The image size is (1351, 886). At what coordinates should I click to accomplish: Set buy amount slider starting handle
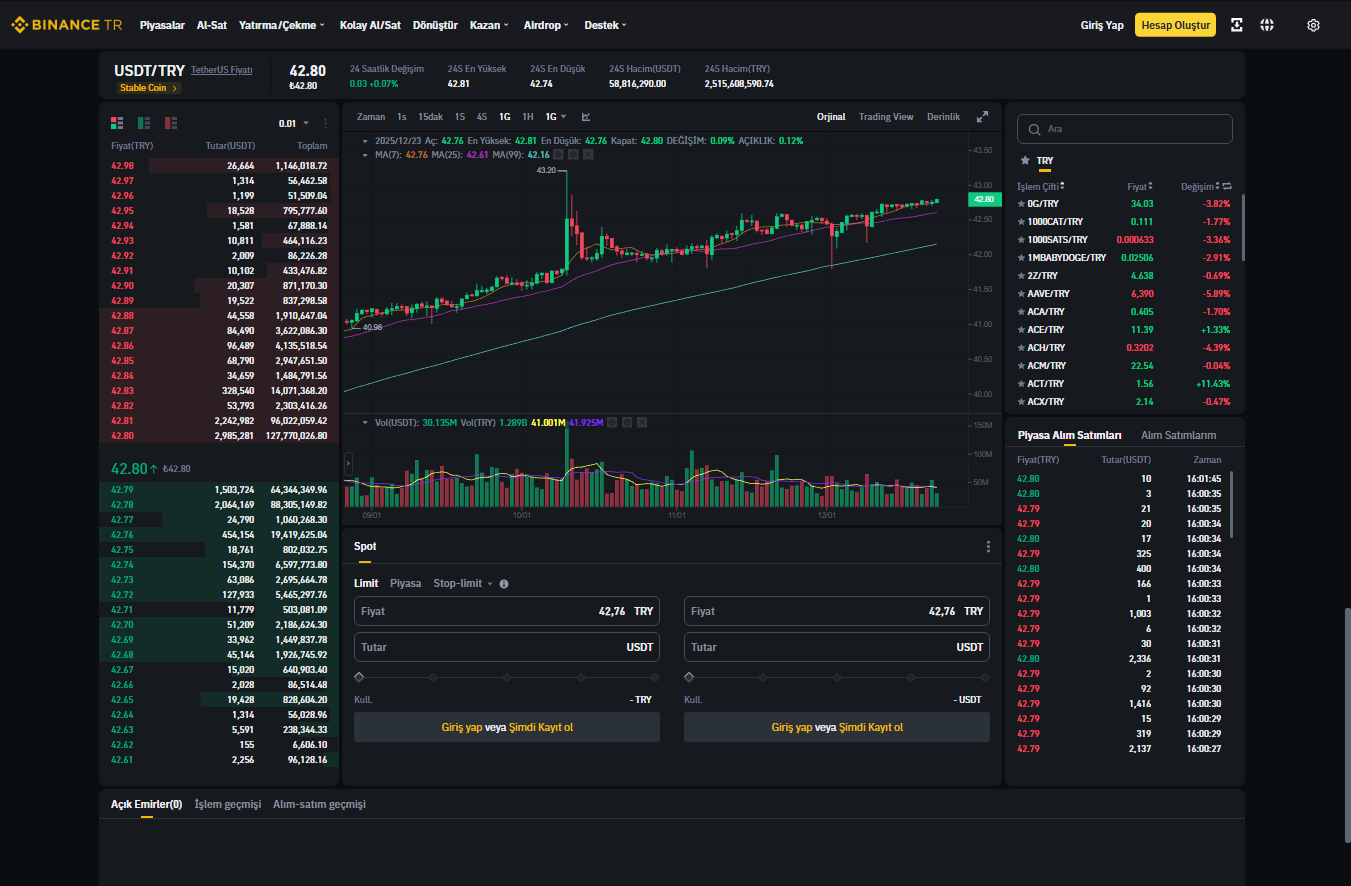click(359, 678)
